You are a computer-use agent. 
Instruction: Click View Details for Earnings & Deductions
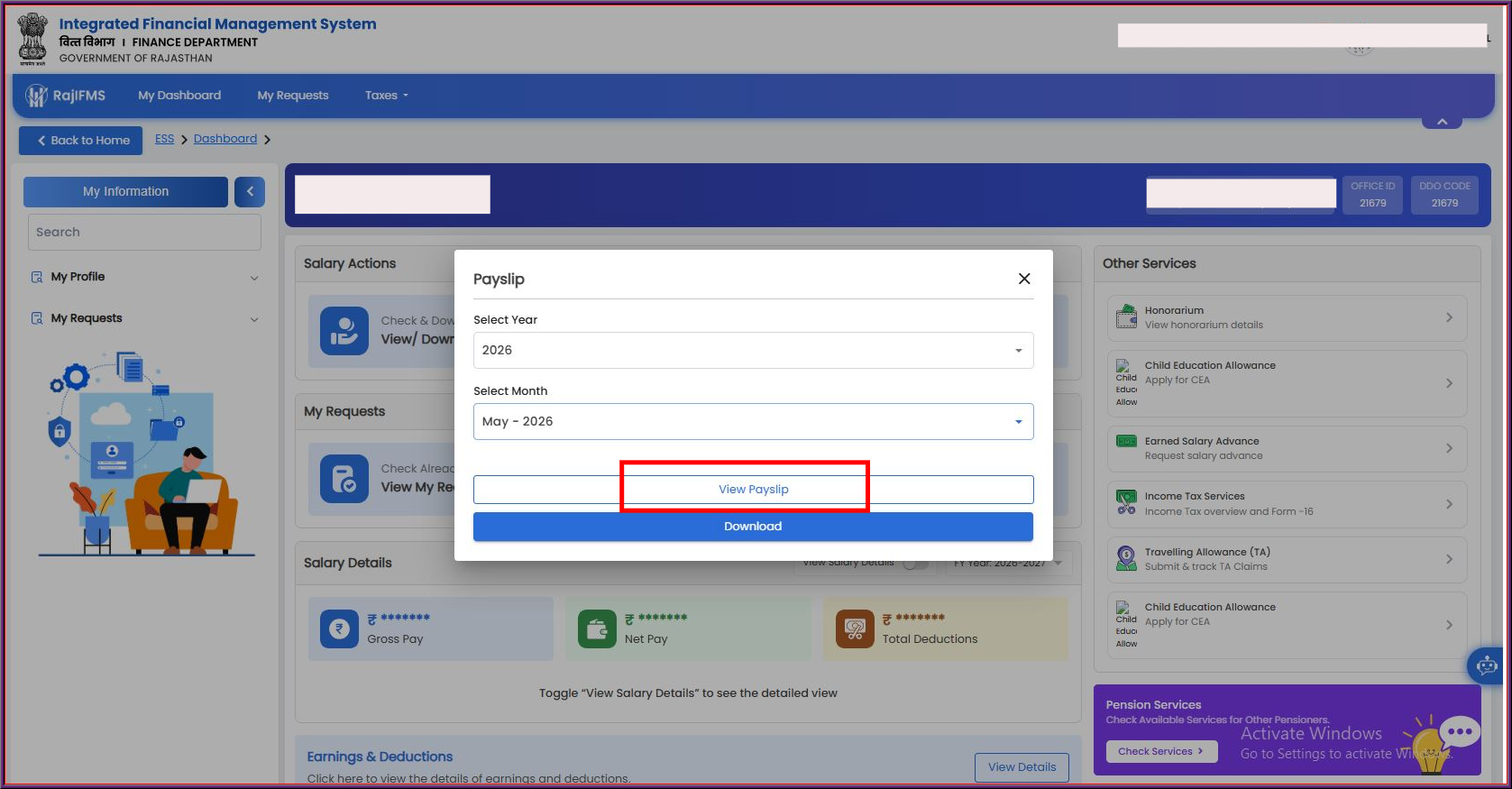(1022, 767)
